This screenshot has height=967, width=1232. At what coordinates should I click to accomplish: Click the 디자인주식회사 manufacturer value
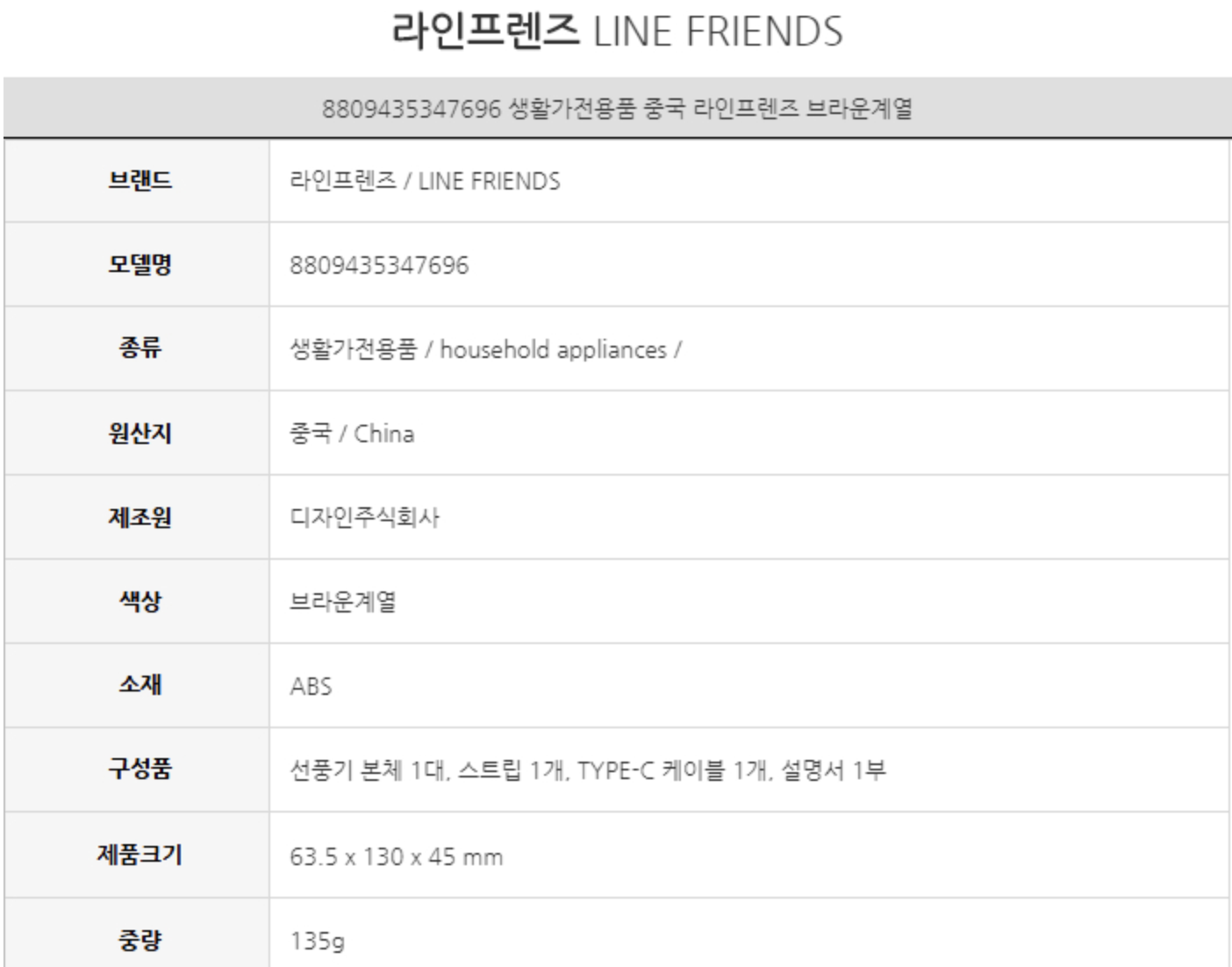(x=364, y=518)
